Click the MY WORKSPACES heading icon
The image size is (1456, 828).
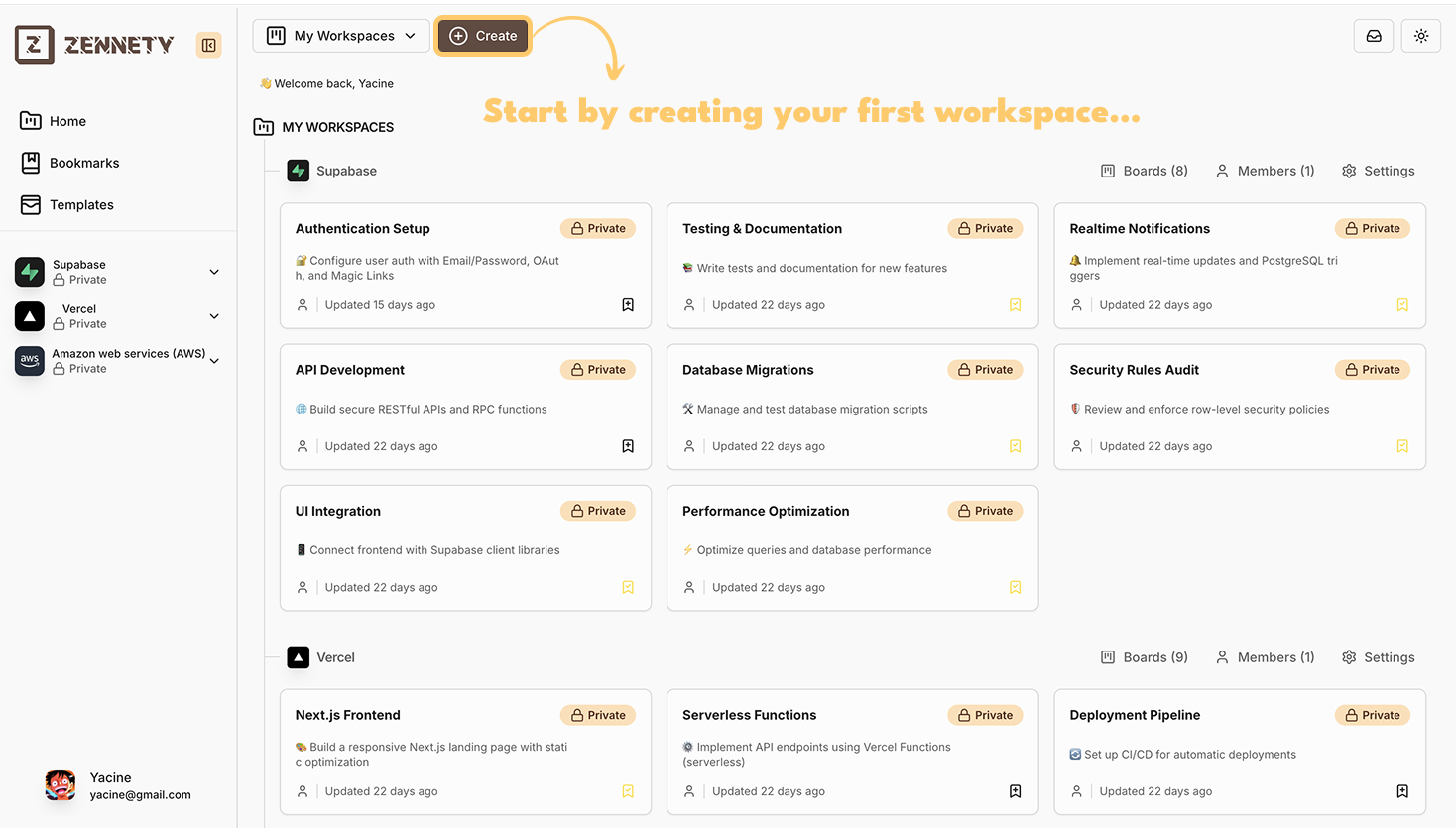[264, 127]
